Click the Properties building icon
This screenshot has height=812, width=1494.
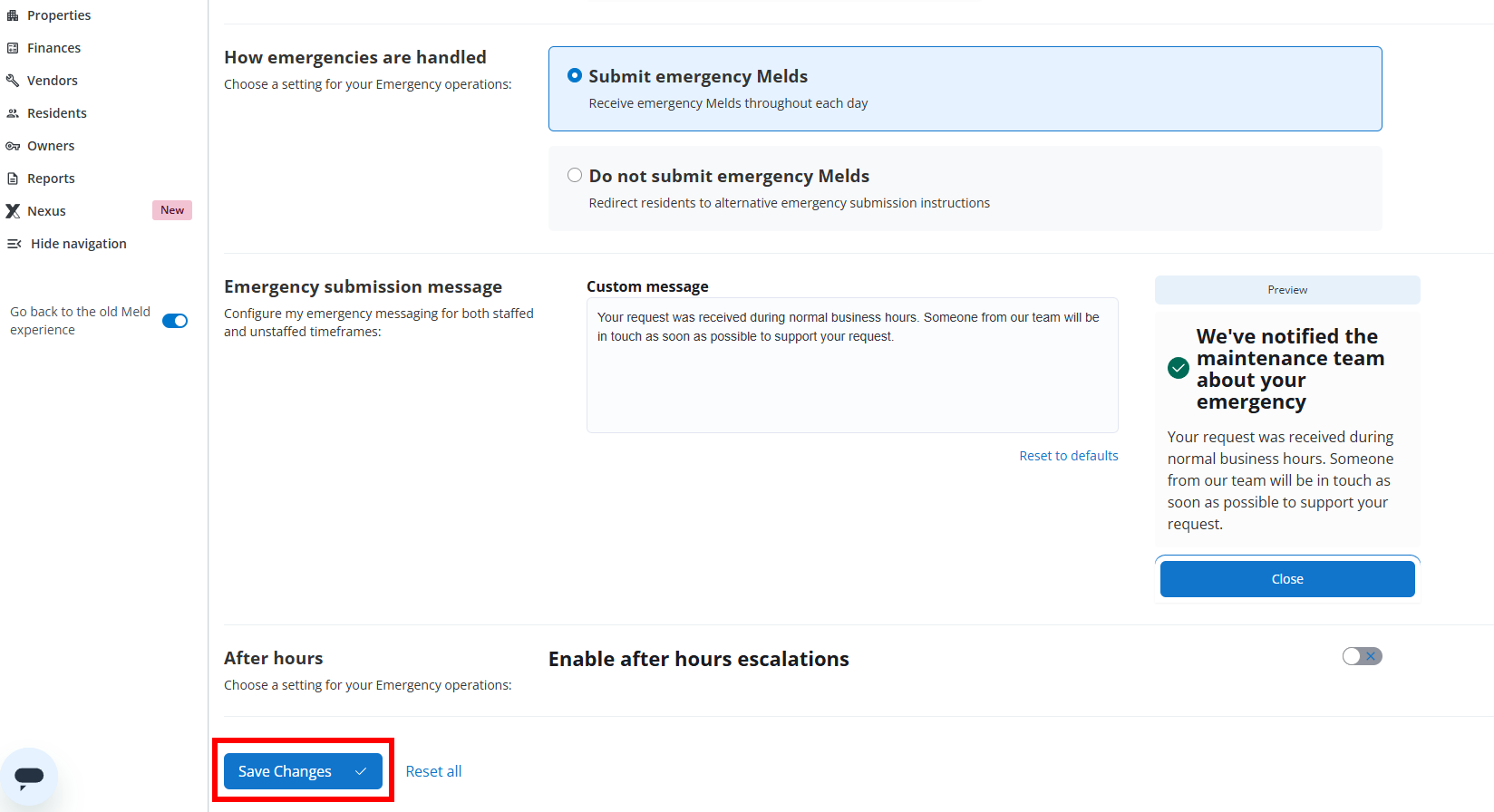13,15
